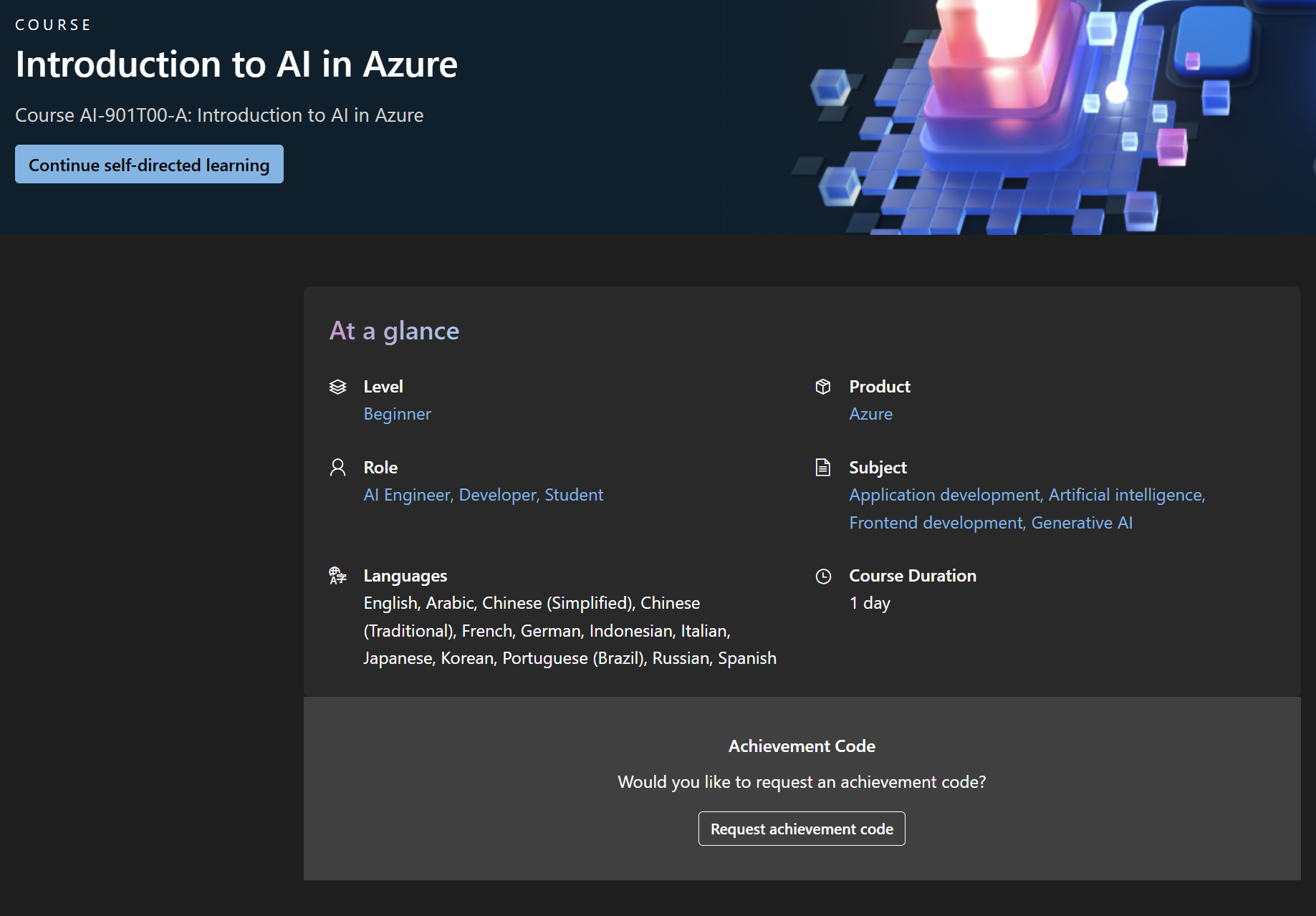
Task: Click the Level layers icon
Action: [x=337, y=387]
